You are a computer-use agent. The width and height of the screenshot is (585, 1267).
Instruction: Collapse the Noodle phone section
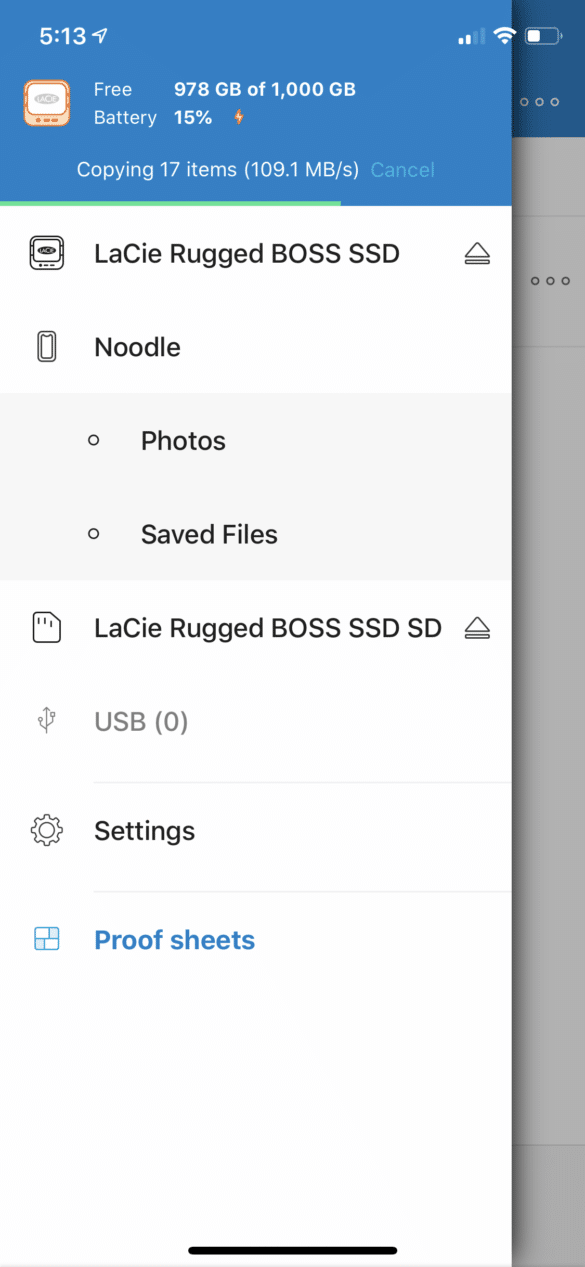point(256,347)
